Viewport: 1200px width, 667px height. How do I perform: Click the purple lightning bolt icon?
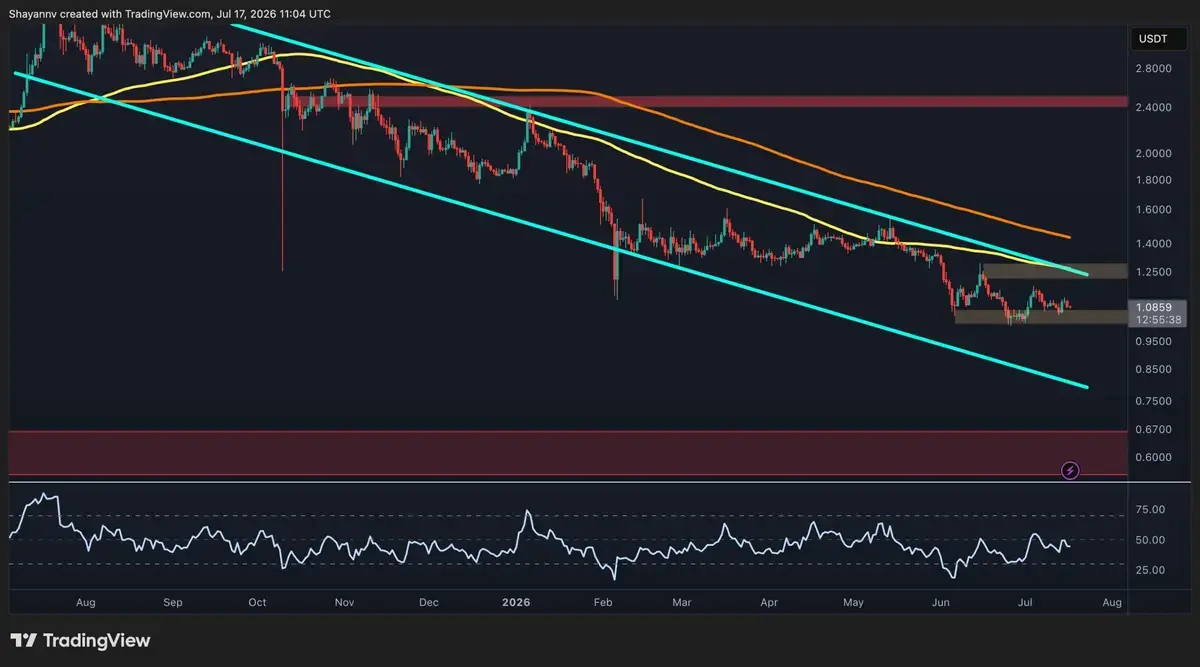(x=1070, y=469)
